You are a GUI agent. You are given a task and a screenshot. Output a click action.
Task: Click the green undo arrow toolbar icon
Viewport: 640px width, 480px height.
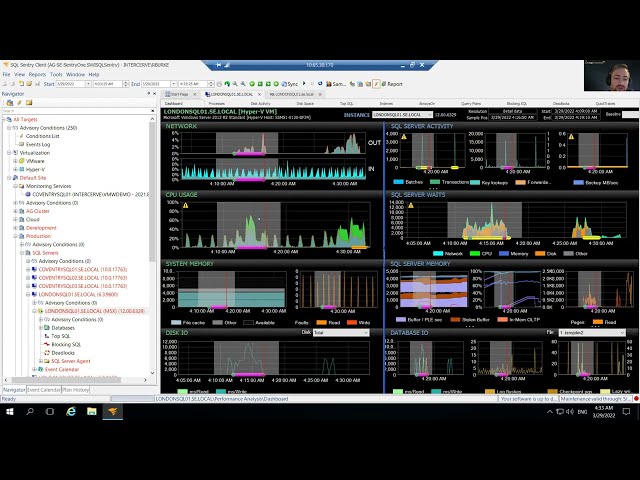(x=227, y=84)
